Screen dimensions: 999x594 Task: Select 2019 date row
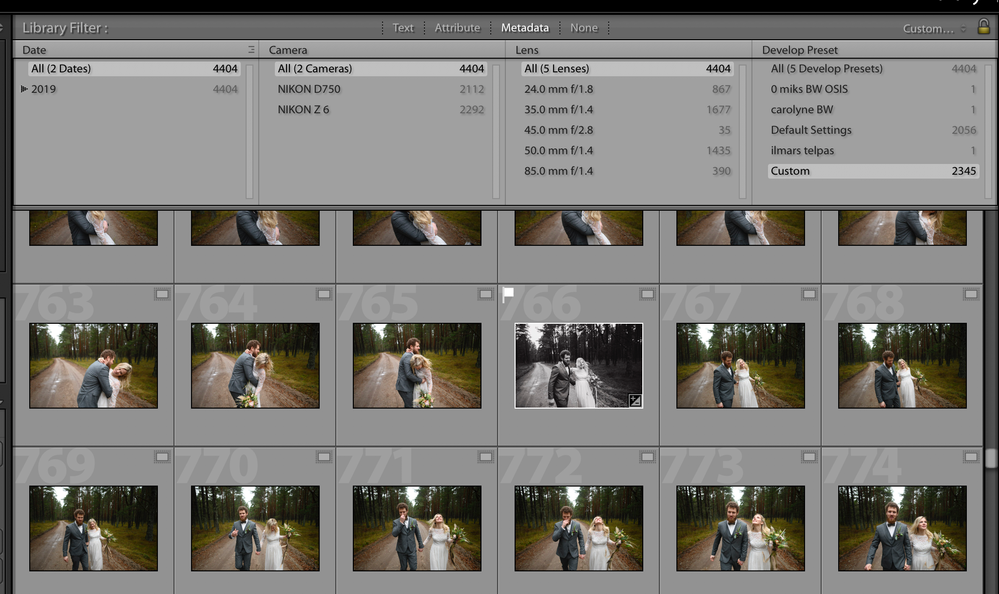(x=134, y=89)
